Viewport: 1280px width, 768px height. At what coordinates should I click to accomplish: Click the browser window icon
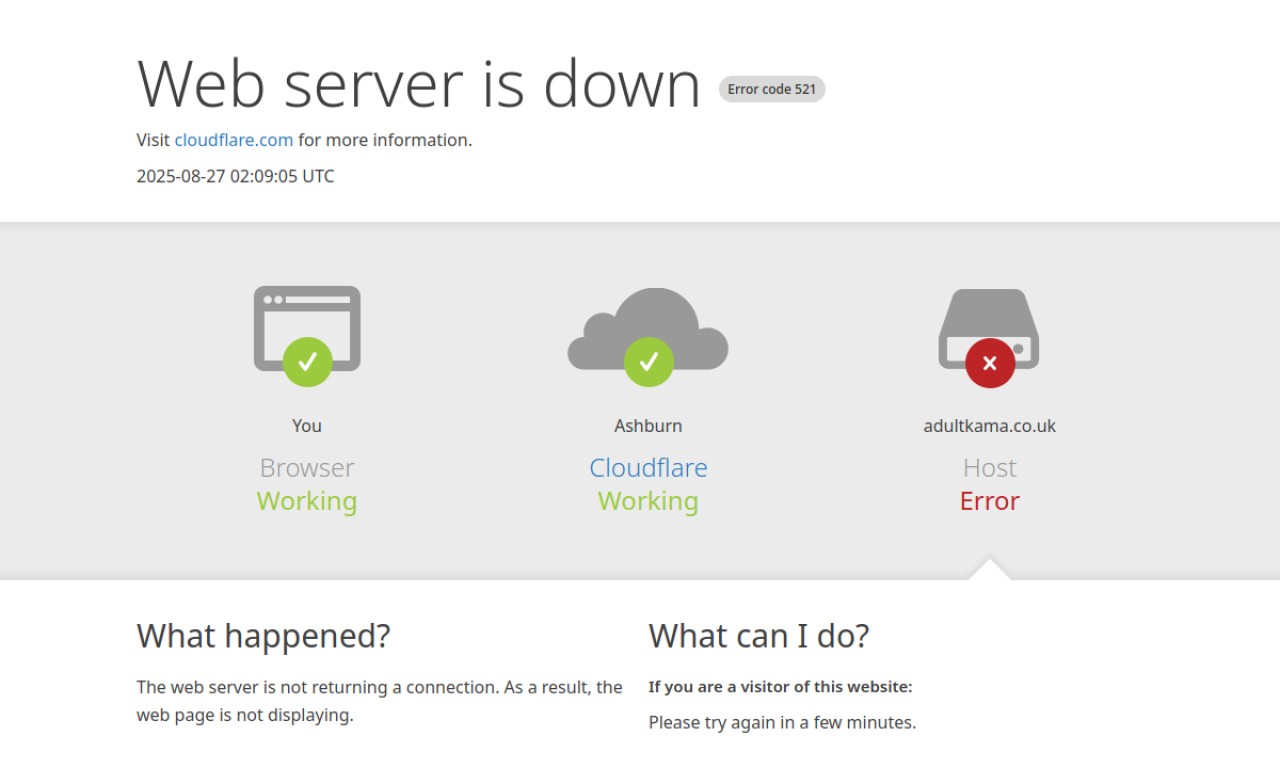coord(307,328)
